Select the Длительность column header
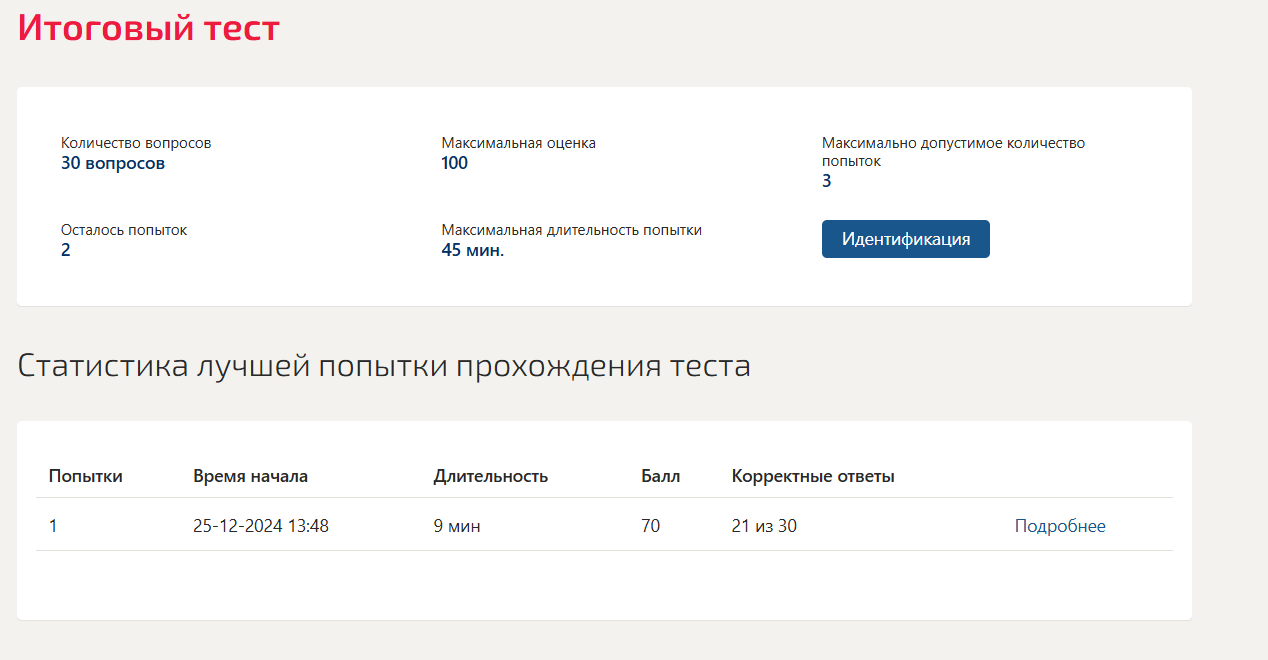Image resolution: width=1268 pixels, height=660 pixels. pos(490,476)
